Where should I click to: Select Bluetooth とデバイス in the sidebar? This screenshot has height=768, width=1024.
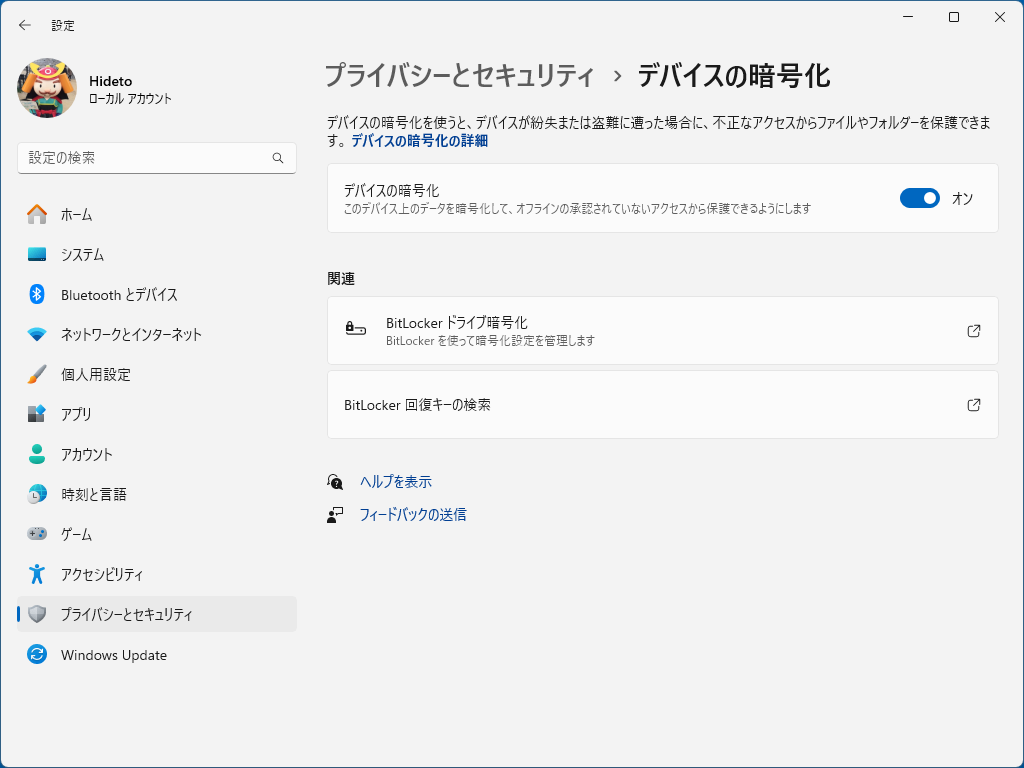(119, 294)
